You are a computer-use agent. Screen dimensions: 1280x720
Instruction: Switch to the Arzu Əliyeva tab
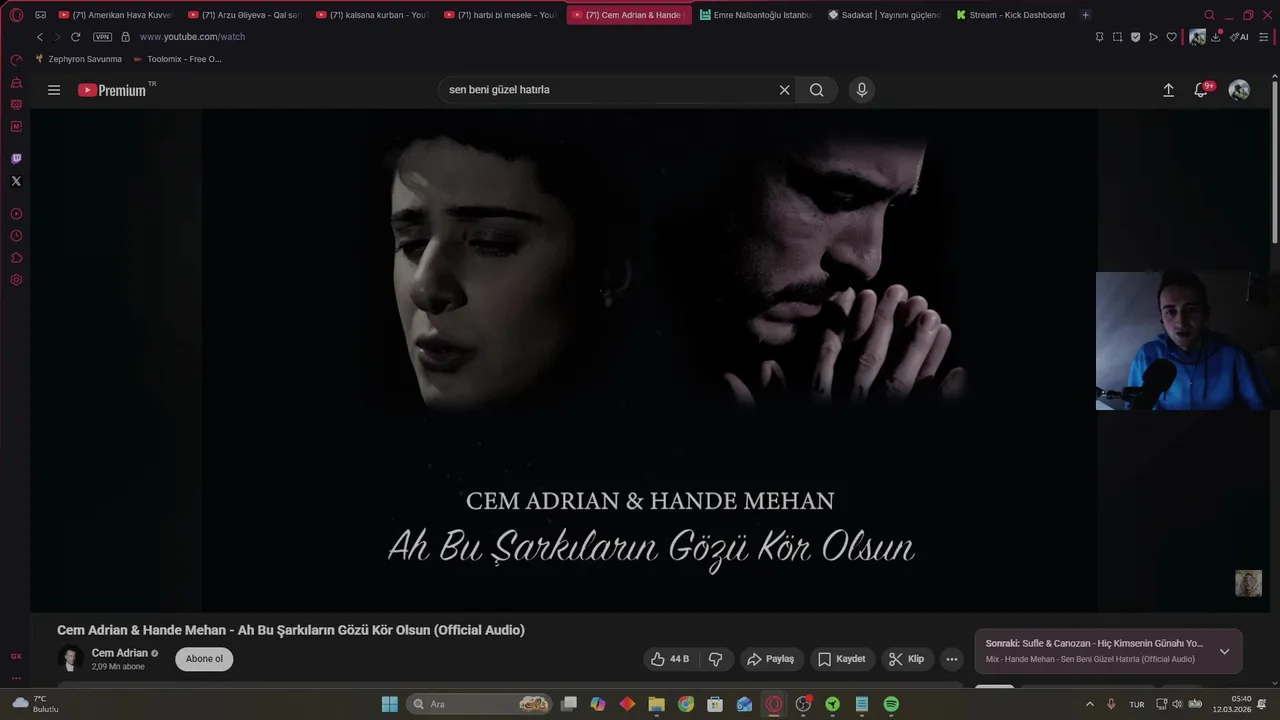coord(244,15)
